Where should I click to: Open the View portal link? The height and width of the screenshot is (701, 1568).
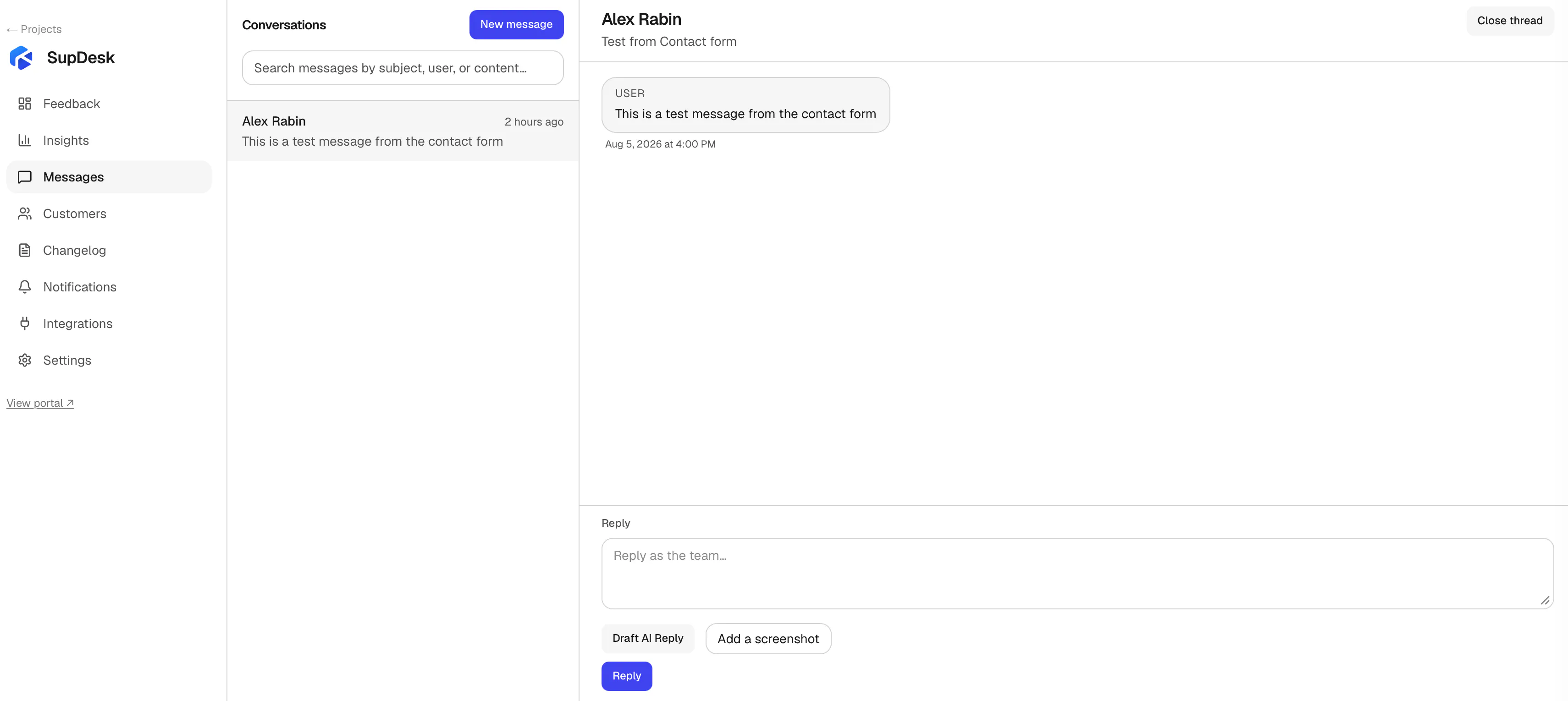click(x=40, y=403)
